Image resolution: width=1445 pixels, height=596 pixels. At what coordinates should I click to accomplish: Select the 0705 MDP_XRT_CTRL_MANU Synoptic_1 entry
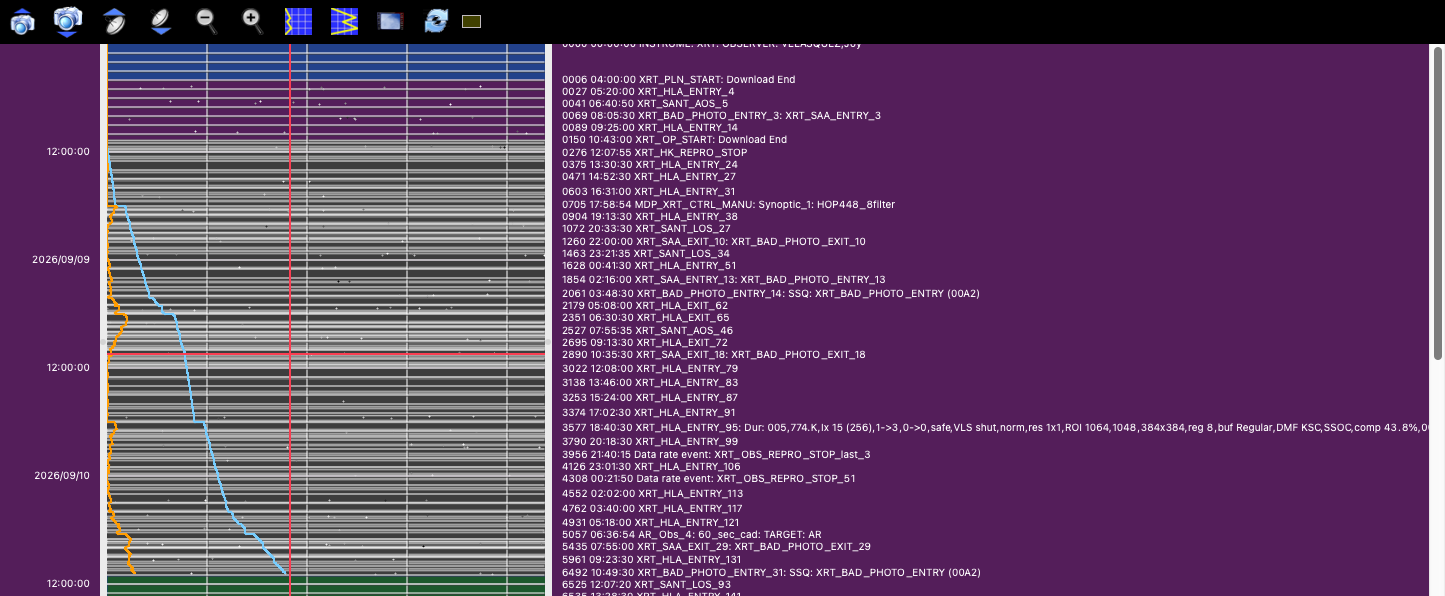coord(729,204)
